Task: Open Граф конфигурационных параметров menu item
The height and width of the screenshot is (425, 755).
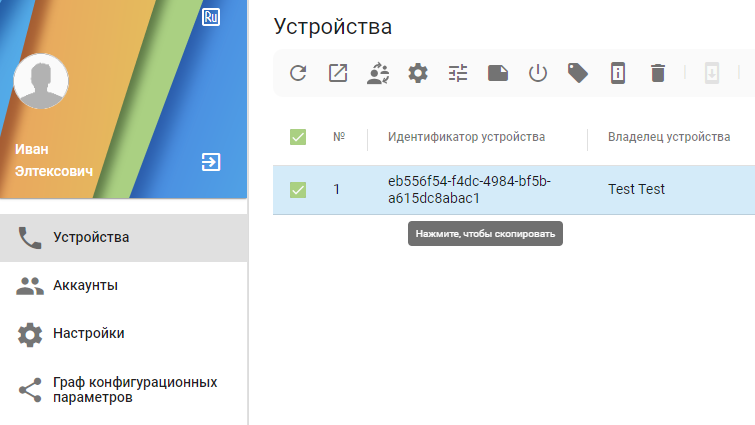Action: [124, 390]
